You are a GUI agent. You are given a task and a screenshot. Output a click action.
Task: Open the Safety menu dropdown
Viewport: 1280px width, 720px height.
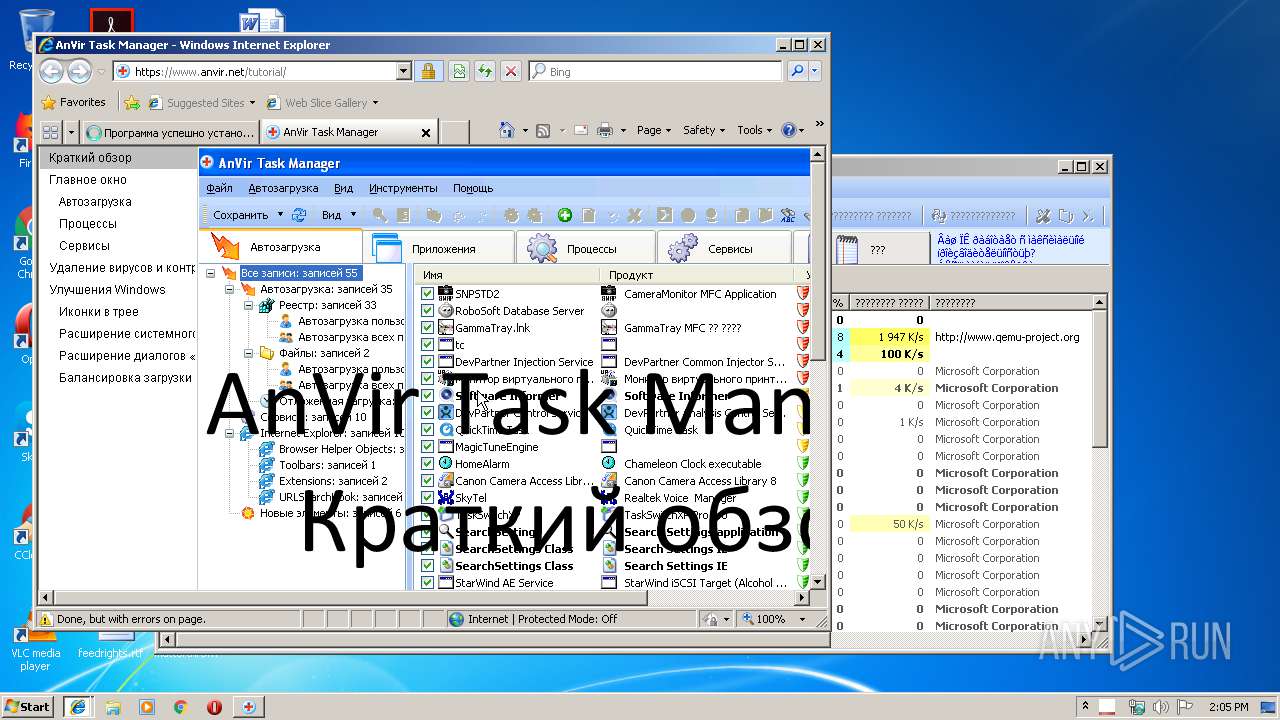(705, 130)
